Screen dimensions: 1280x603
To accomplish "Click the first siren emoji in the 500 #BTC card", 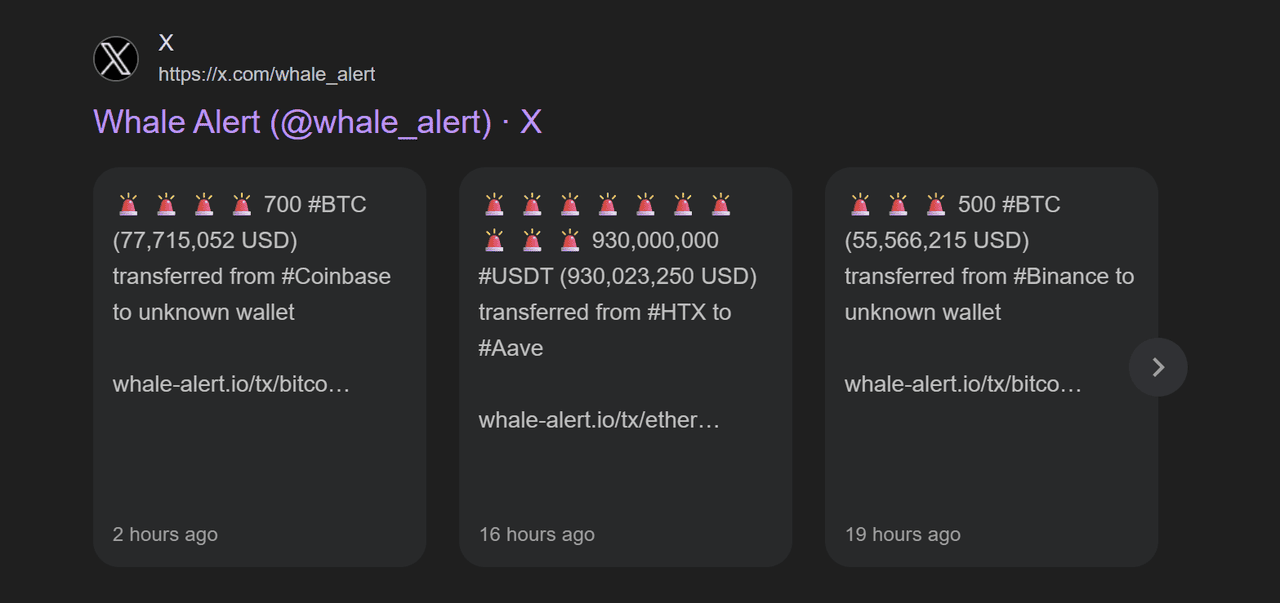I will [860, 205].
